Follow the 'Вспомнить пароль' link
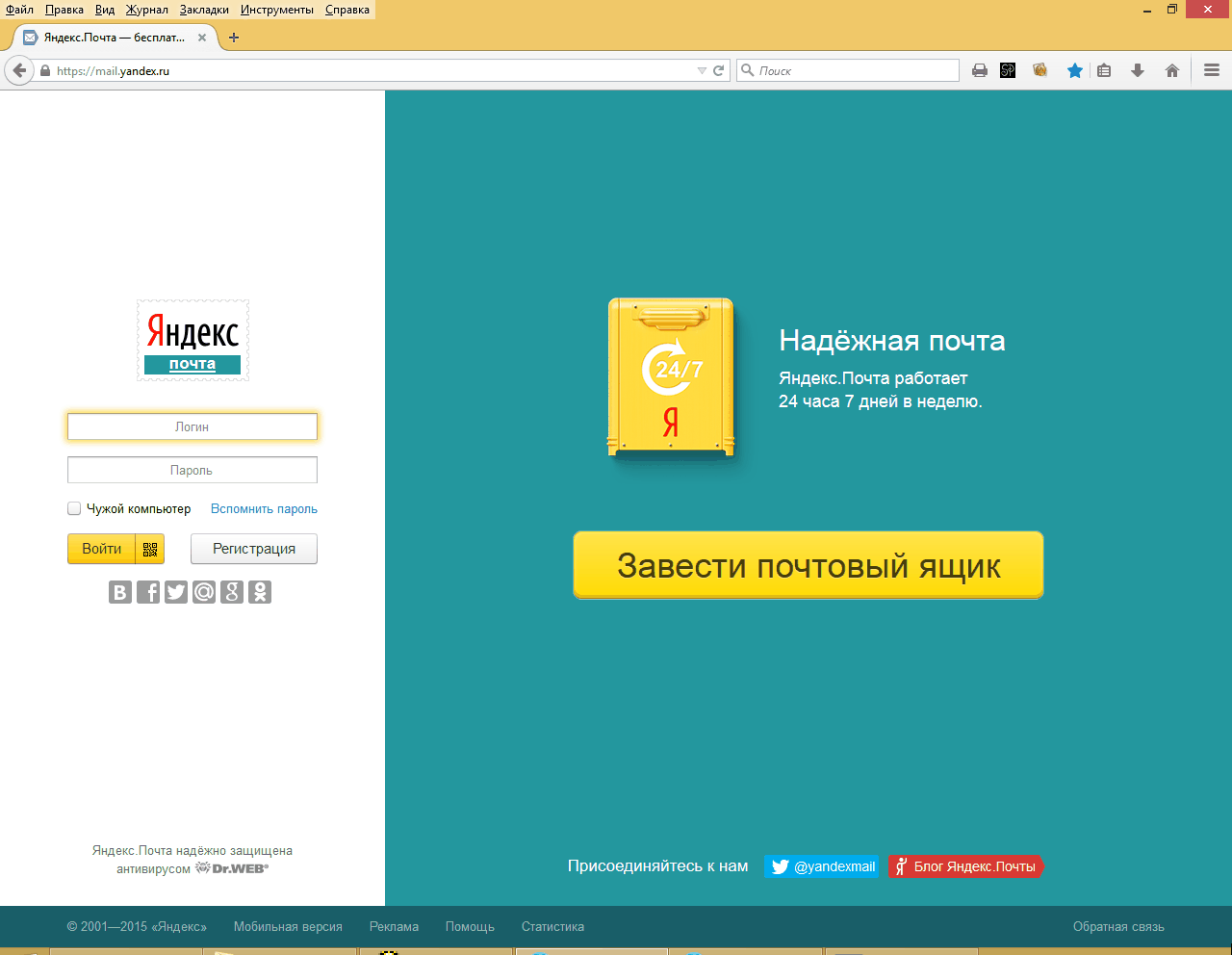 pos(264,508)
